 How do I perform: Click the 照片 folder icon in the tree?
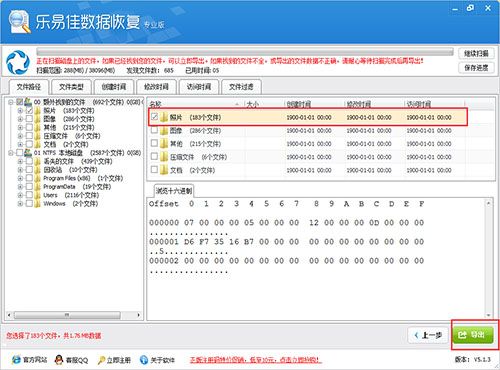pyautogui.click(x=38, y=110)
